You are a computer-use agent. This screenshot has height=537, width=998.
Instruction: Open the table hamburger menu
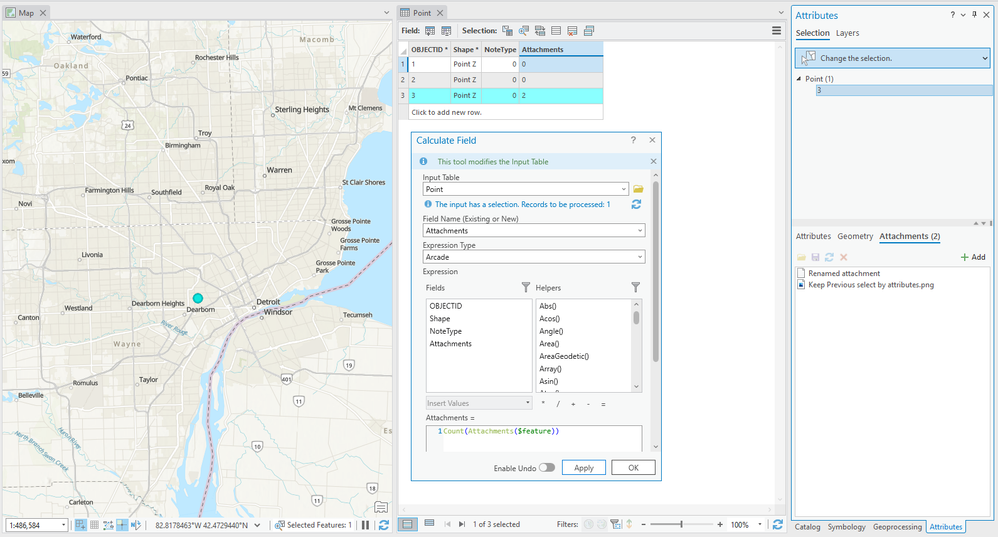point(777,31)
